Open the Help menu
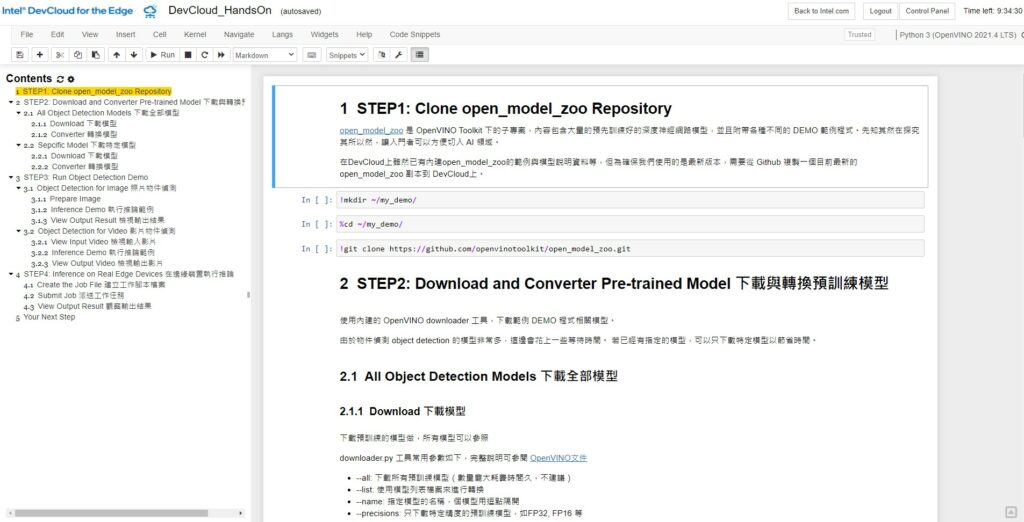This screenshot has height=522, width=1024. pos(364,35)
